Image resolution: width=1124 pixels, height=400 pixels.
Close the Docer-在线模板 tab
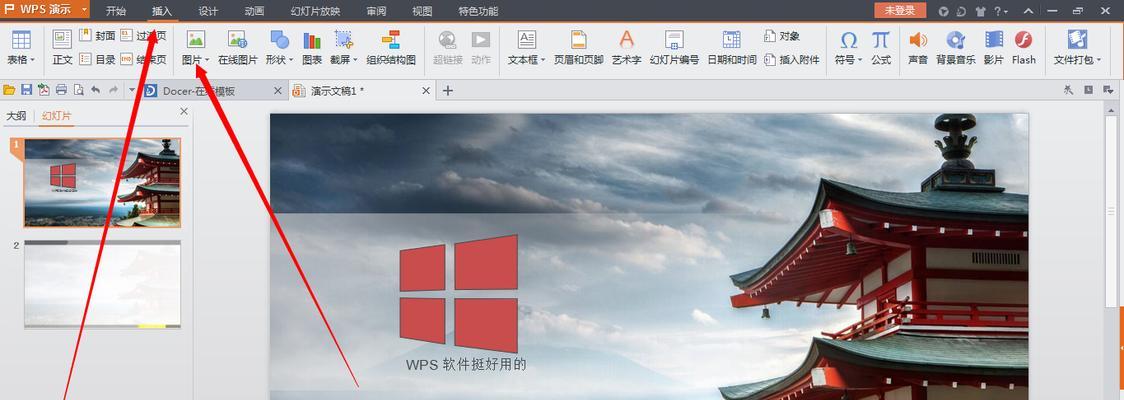pyautogui.click(x=278, y=90)
